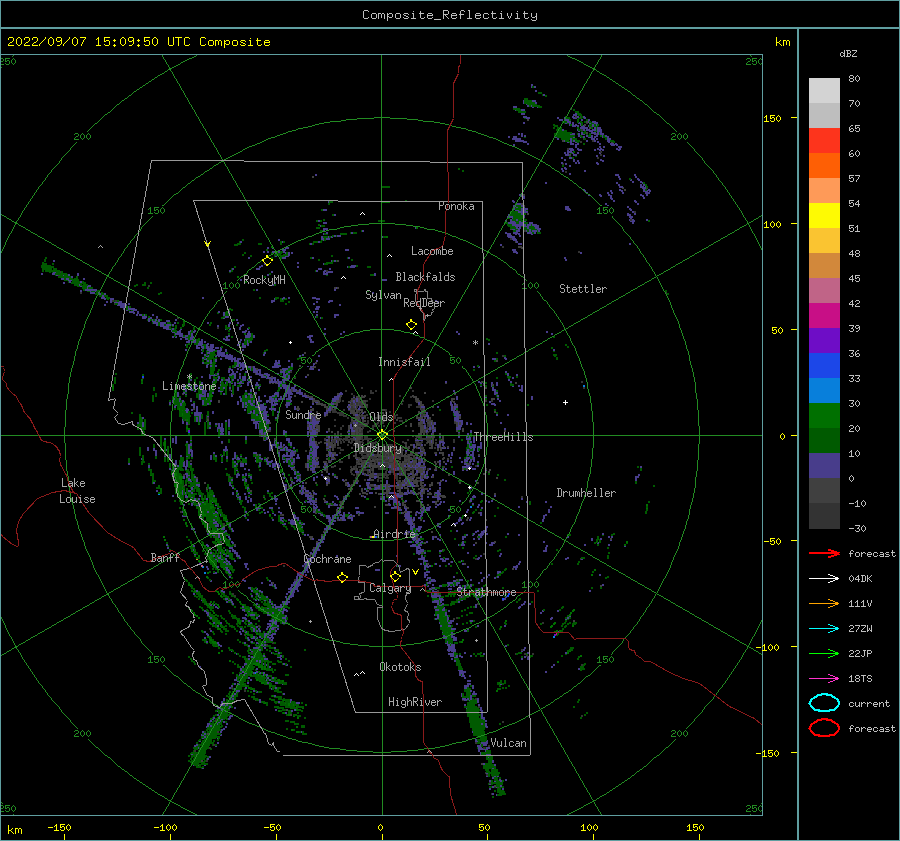Select the red swatch between 65 and 60
This screenshot has width=900, height=841.
click(x=824, y=141)
